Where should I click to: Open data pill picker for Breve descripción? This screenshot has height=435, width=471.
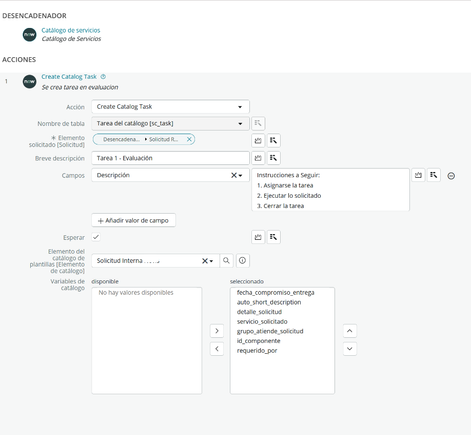point(273,158)
